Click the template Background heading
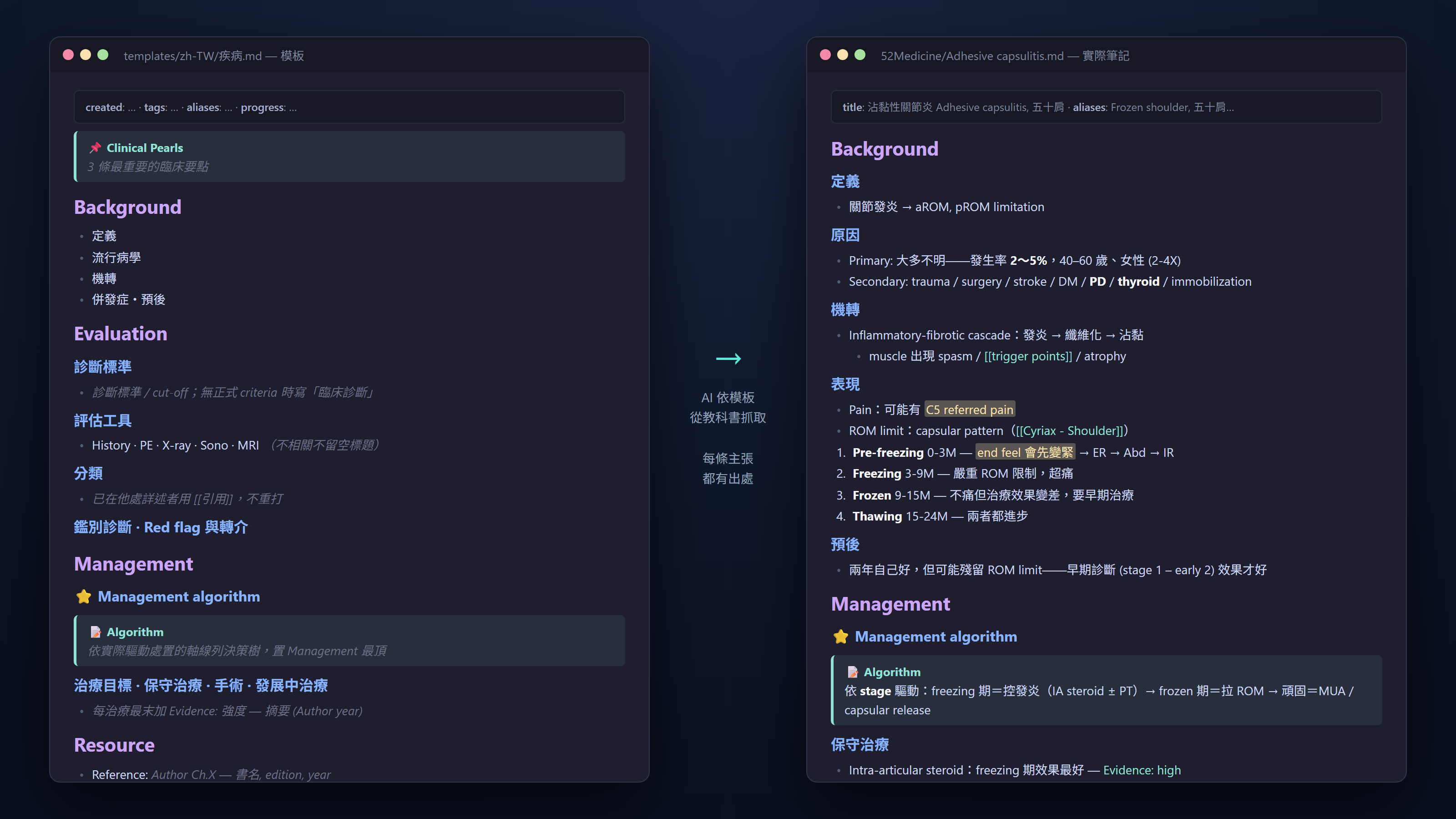Image resolution: width=1456 pixels, height=819 pixels. (128, 207)
